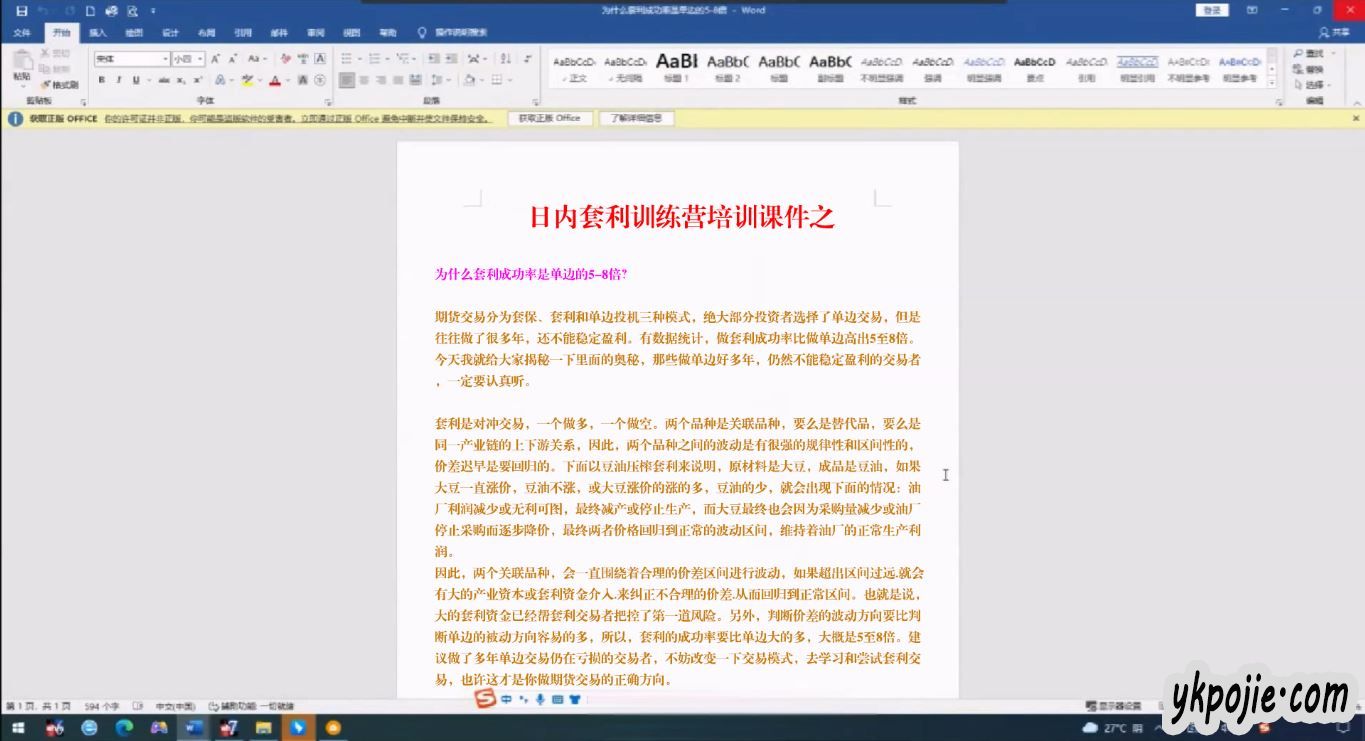Image resolution: width=1365 pixels, height=741 pixels.
Task: Toggle left text alignment
Action: pyautogui.click(x=346, y=80)
